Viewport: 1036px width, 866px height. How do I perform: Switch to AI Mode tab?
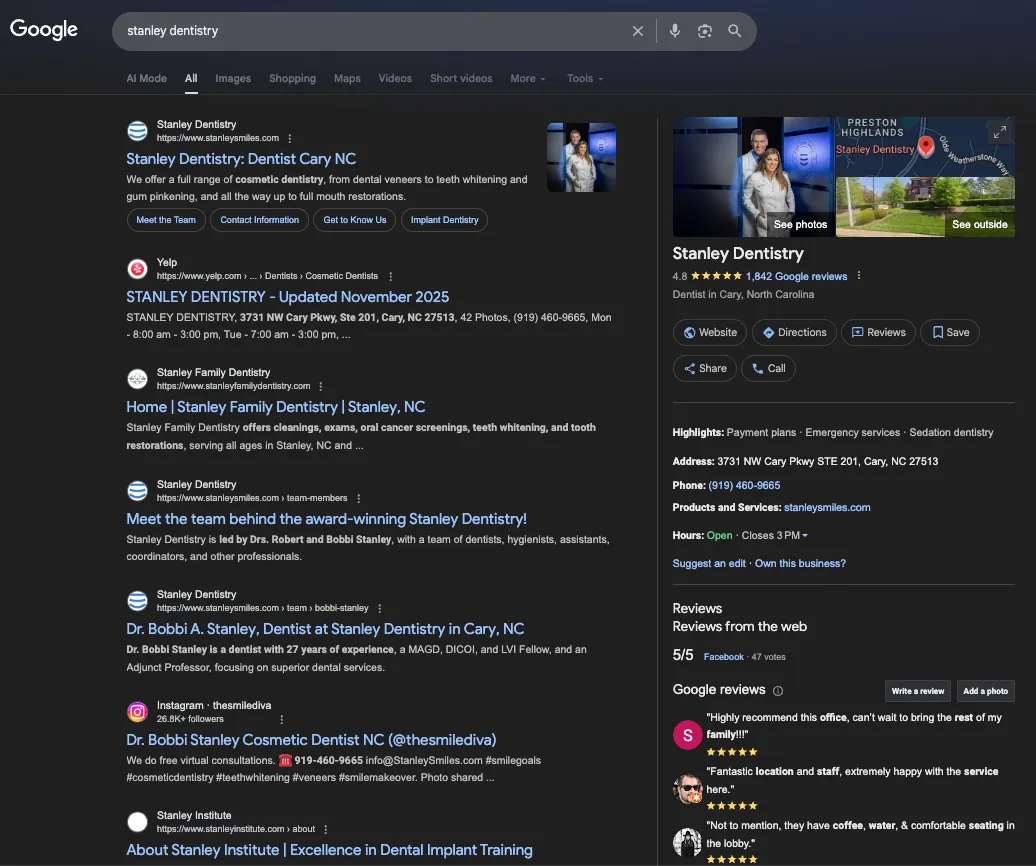coord(147,78)
